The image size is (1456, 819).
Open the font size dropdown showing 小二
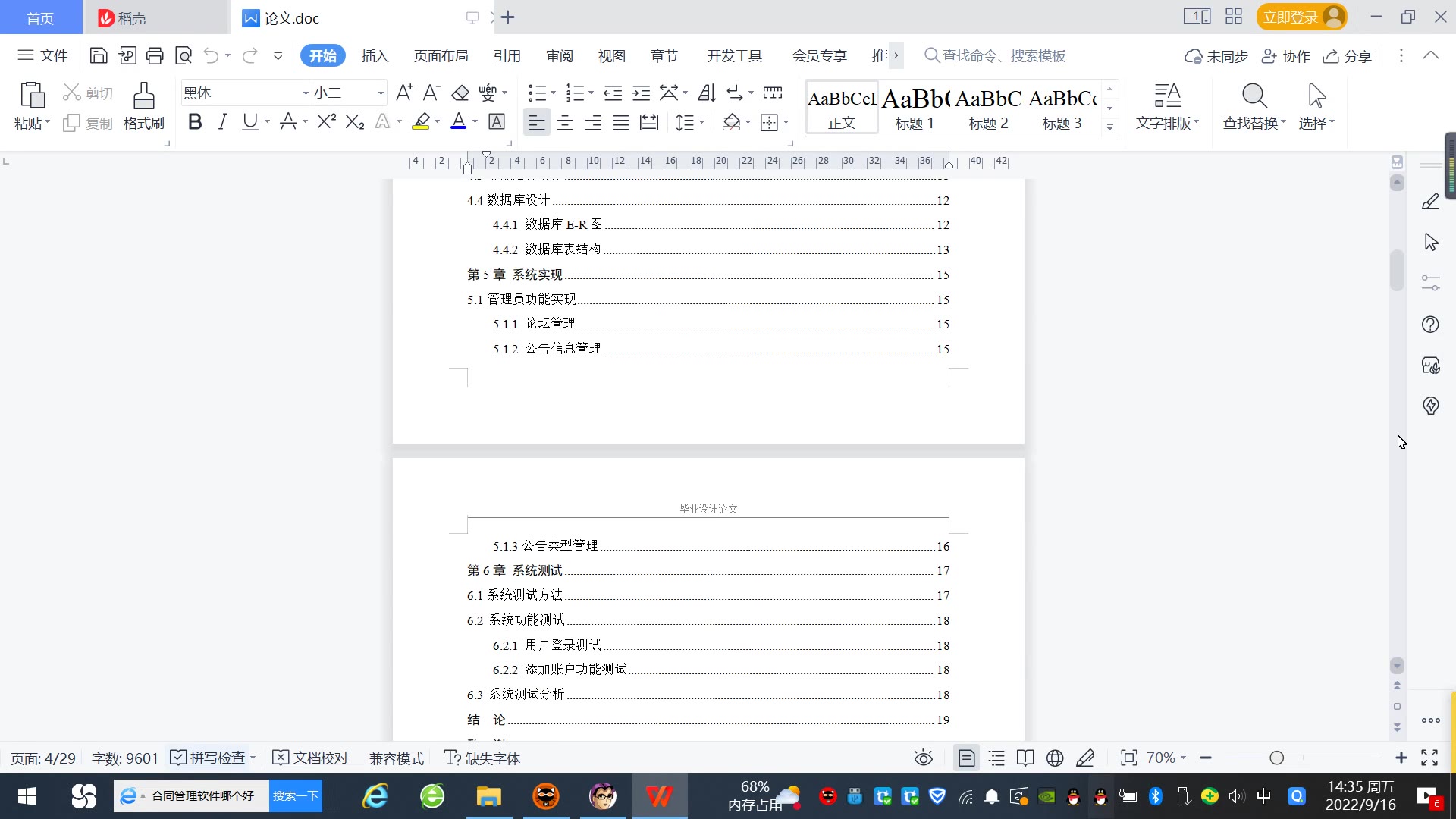tap(381, 93)
